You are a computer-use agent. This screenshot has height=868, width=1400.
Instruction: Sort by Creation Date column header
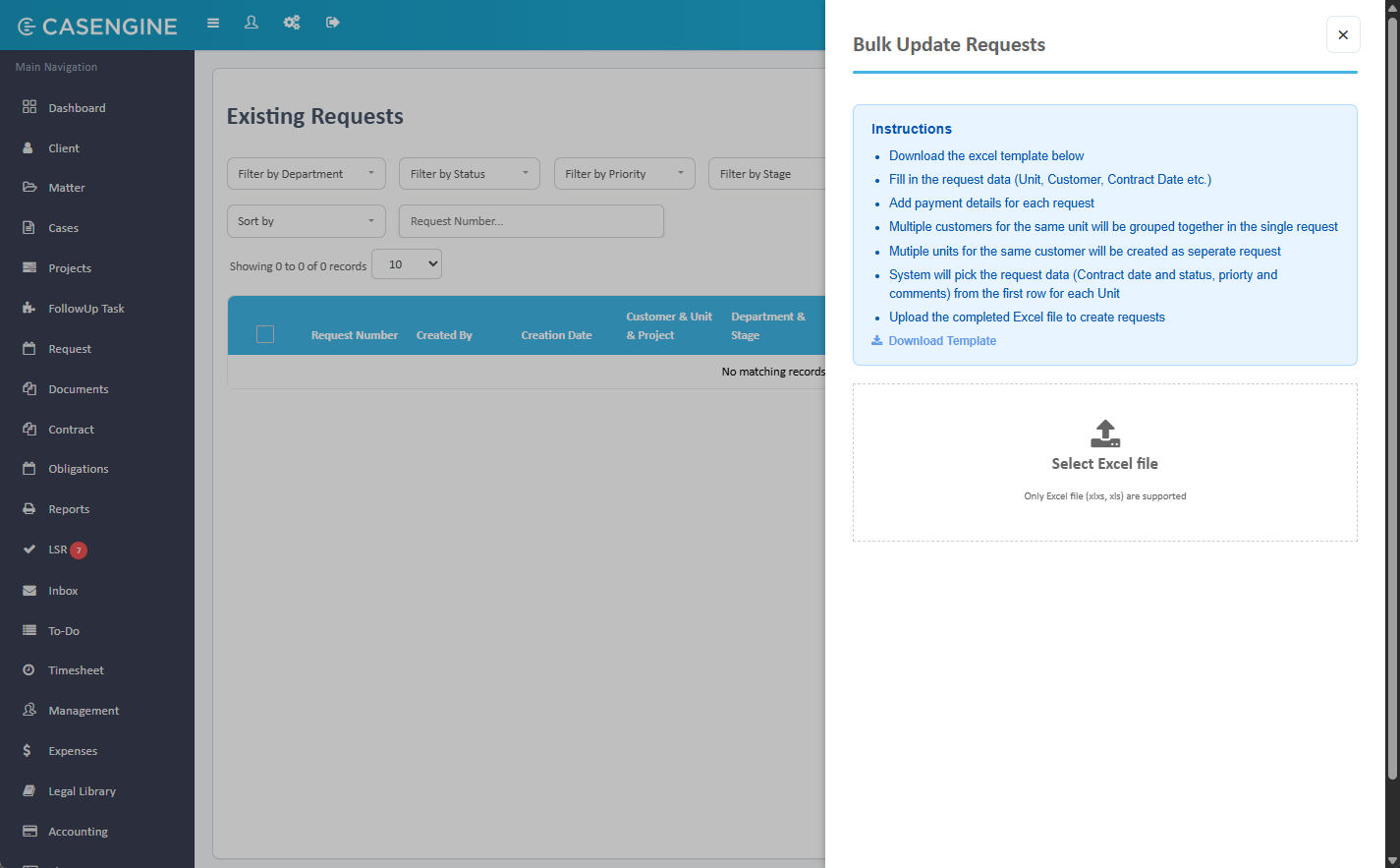[556, 335]
